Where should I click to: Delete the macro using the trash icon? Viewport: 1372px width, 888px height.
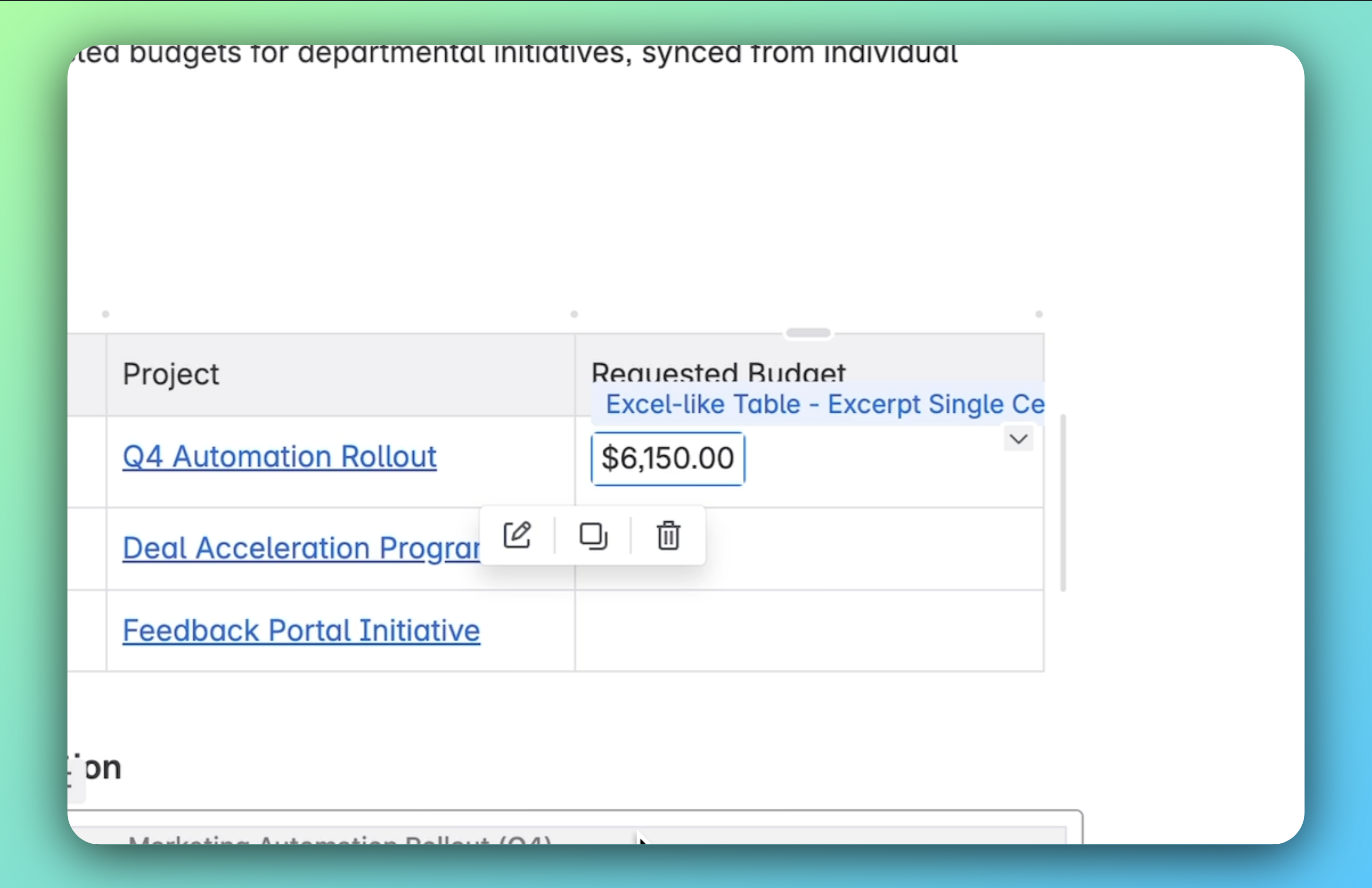668,535
